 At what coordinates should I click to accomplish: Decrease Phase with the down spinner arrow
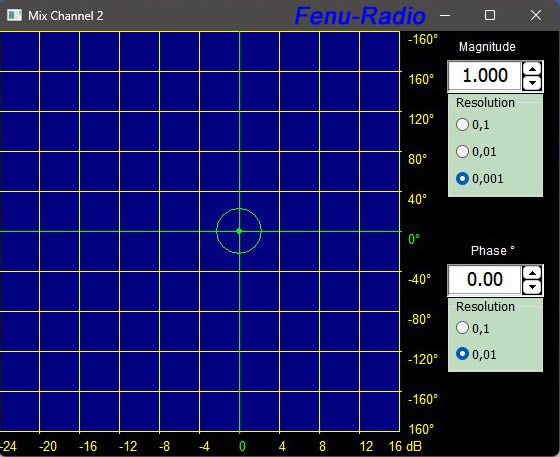(532, 287)
